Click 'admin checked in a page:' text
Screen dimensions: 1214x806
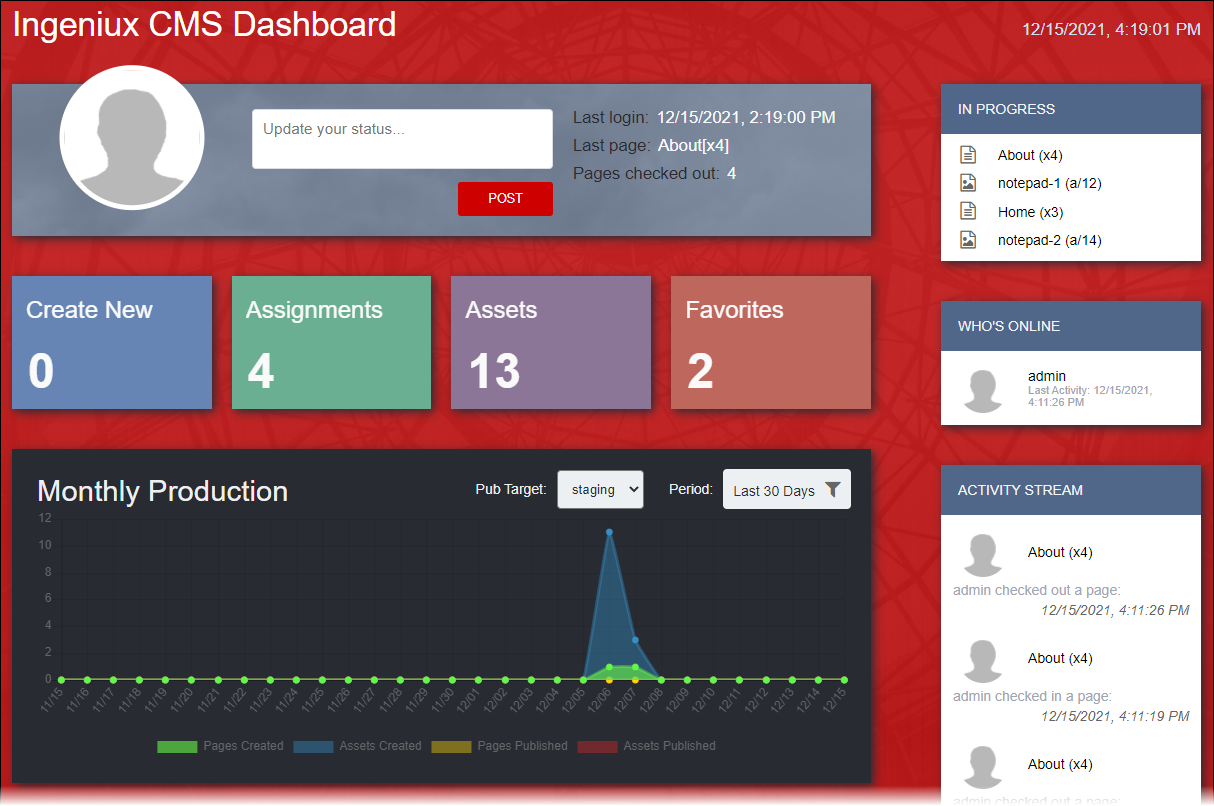pyautogui.click(x=1032, y=696)
